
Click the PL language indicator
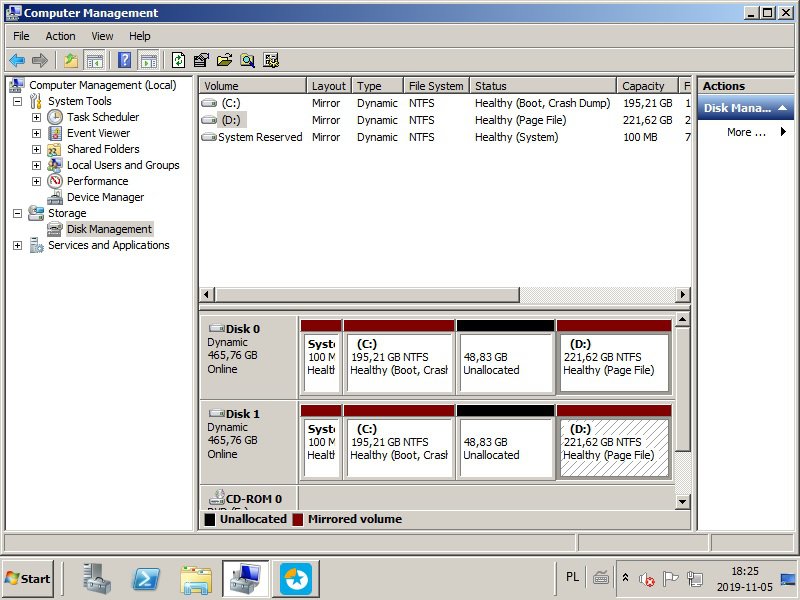(x=572, y=577)
